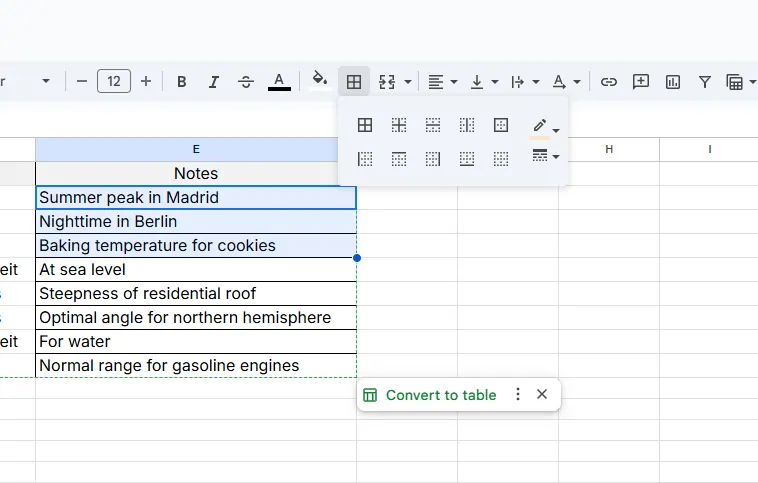Image resolution: width=758 pixels, height=483 pixels.
Task: Clear all borders from the selection
Action: click(x=501, y=159)
